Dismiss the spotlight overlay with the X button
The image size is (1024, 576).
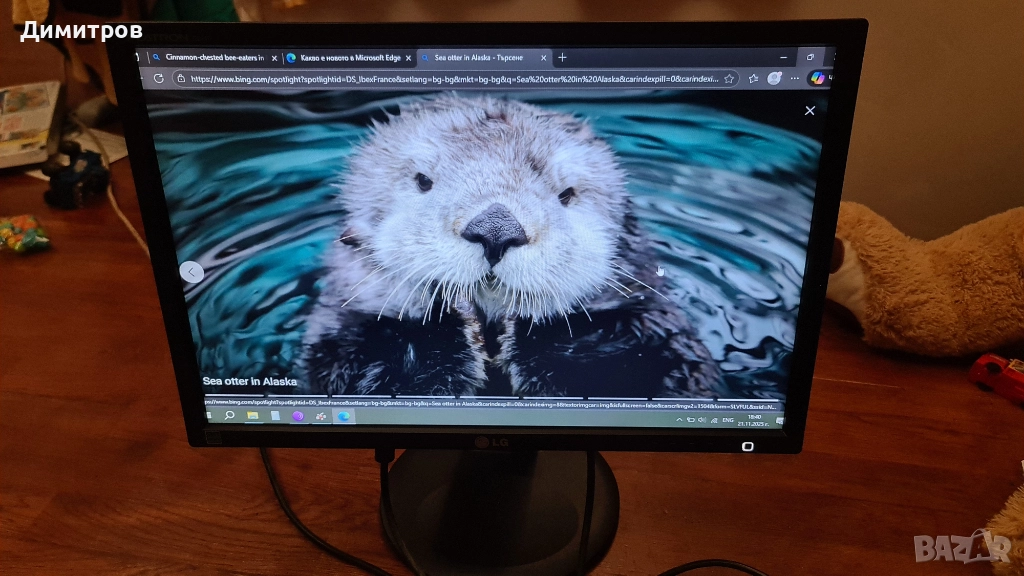[x=809, y=110]
